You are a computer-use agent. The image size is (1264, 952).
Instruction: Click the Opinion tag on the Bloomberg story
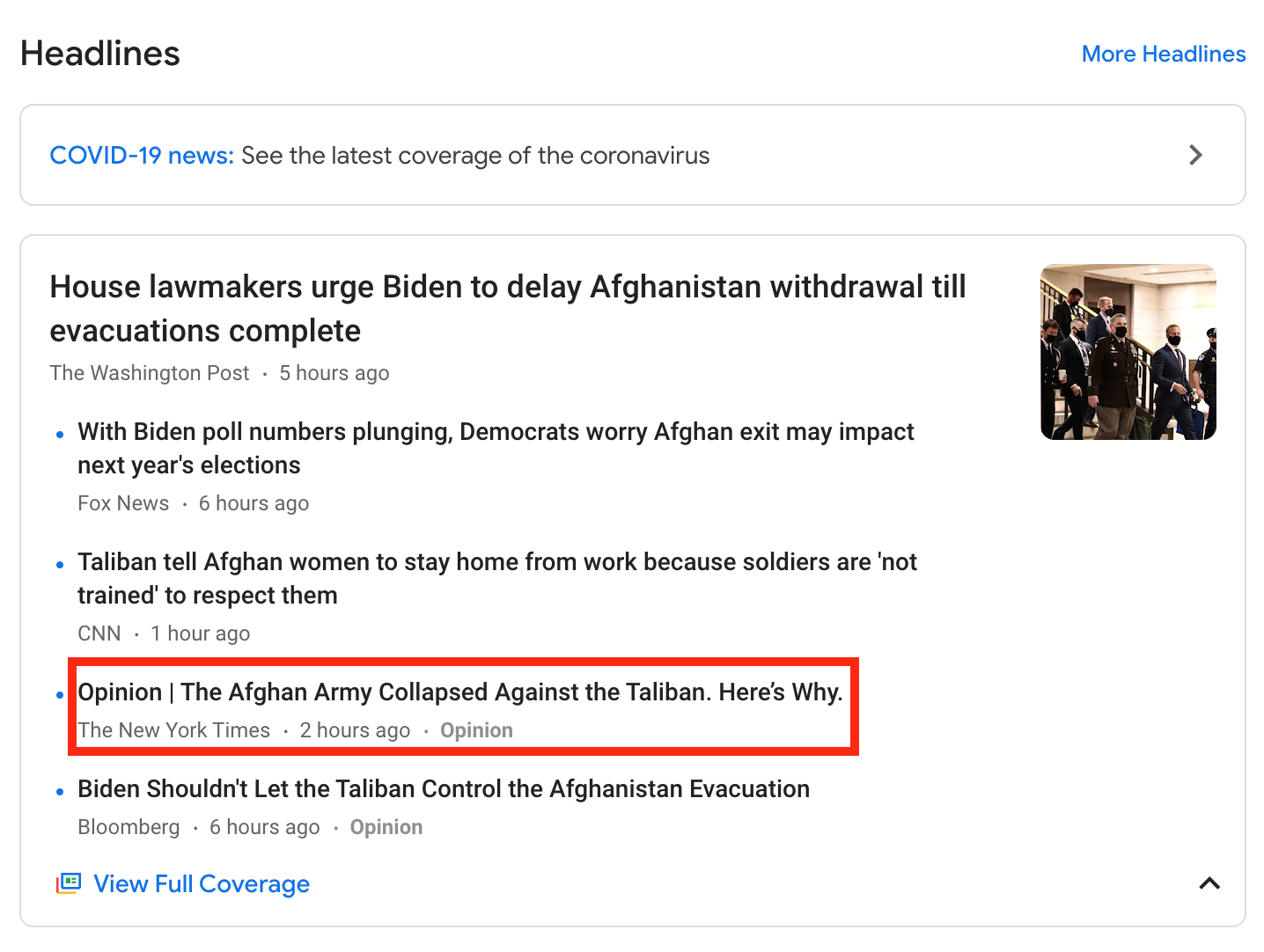click(386, 827)
